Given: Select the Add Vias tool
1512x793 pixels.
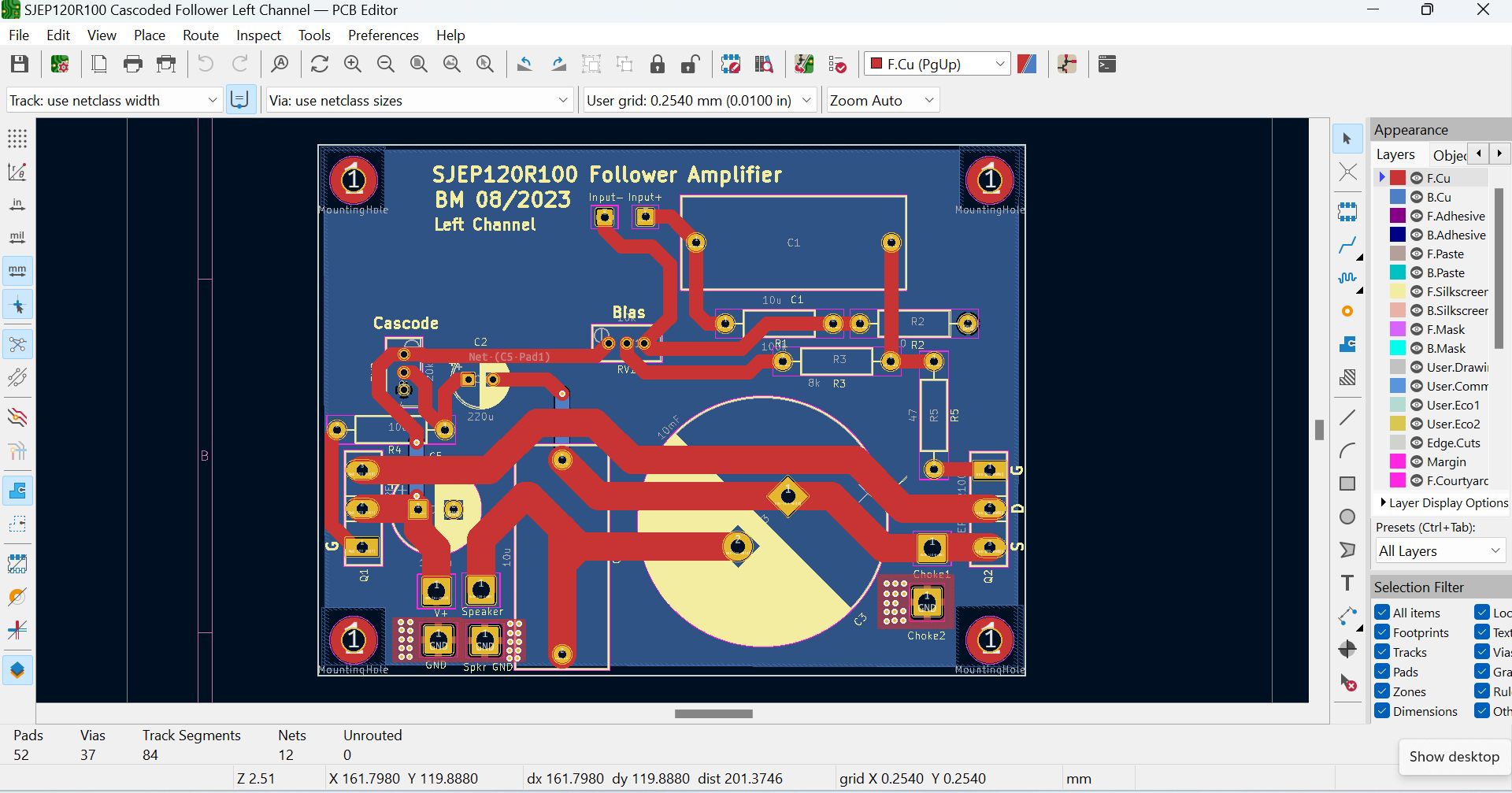Looking at the screenshot, I should pos(1347,312).
